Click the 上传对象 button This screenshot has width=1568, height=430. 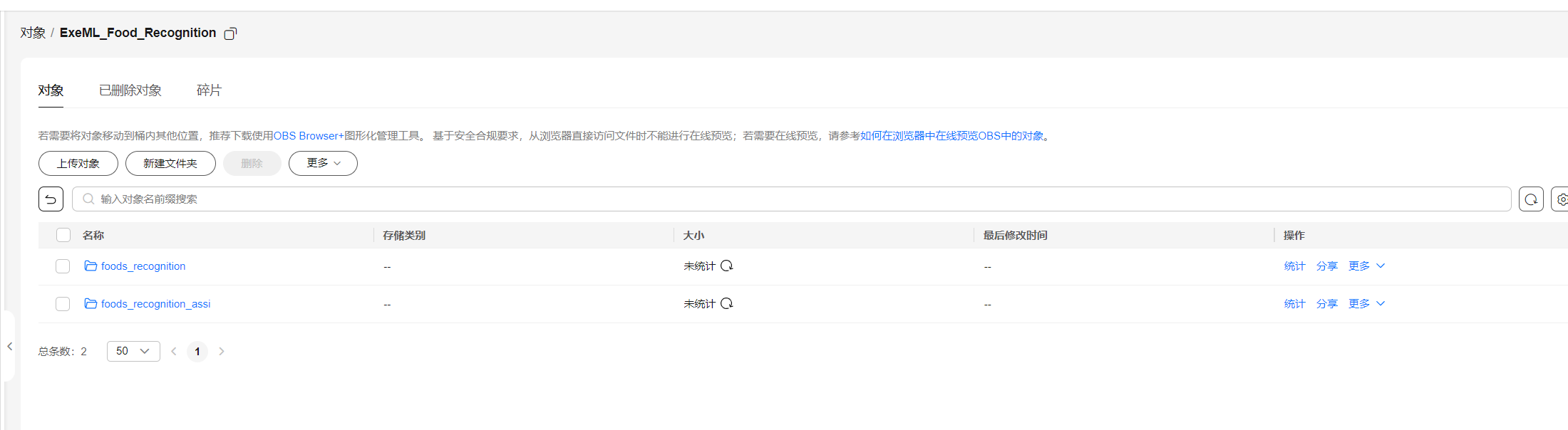tap(78, 163)
